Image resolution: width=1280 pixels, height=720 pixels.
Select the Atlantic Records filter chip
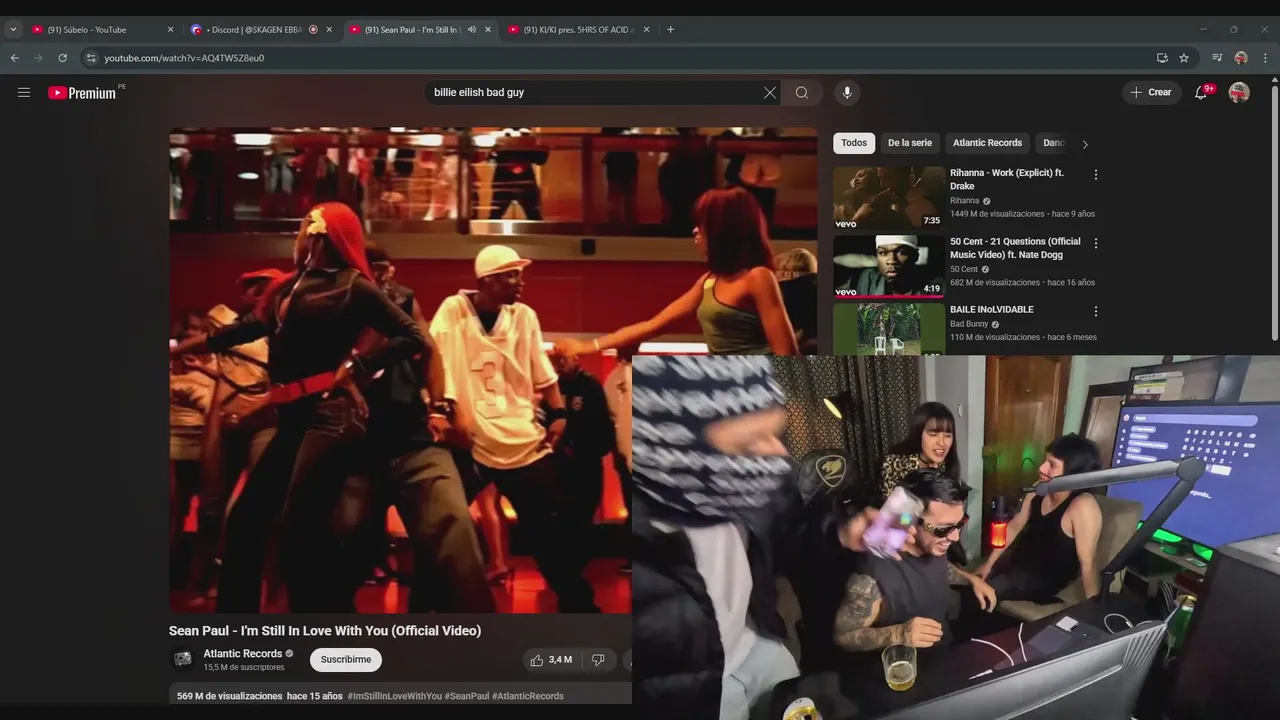click(987, 143)
